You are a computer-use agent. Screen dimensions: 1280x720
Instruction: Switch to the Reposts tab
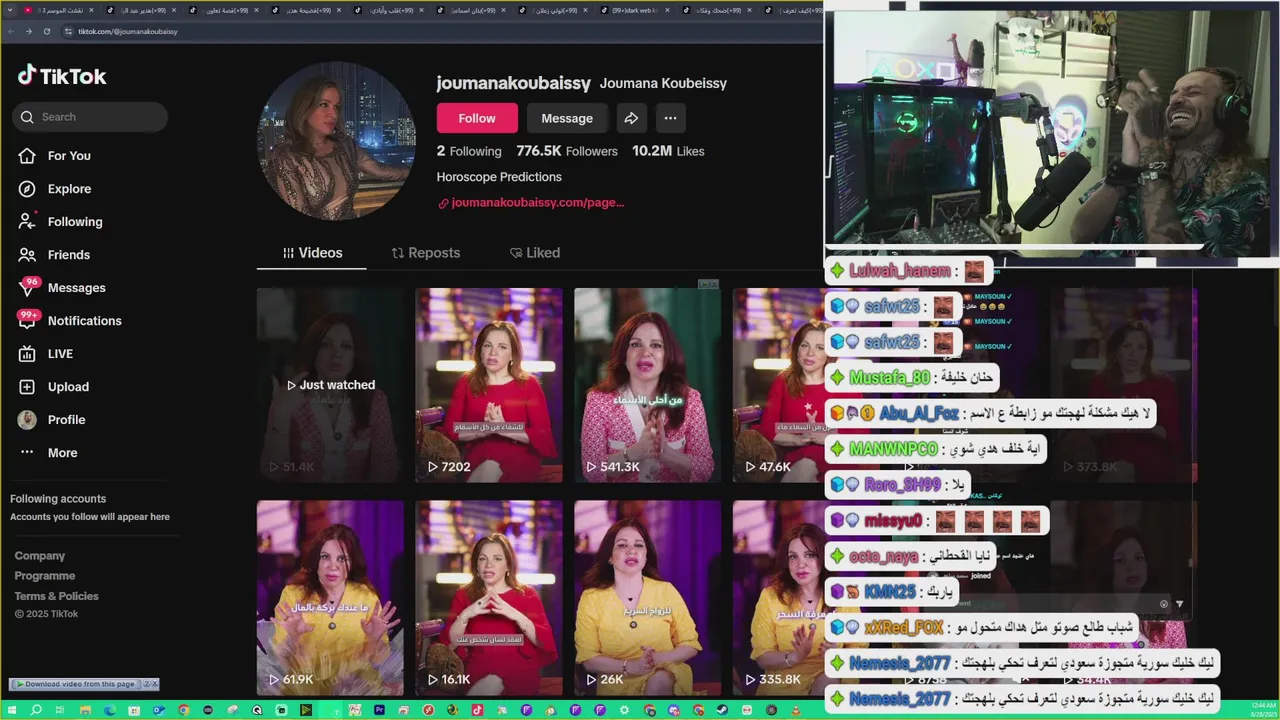[x=426, y=253]
